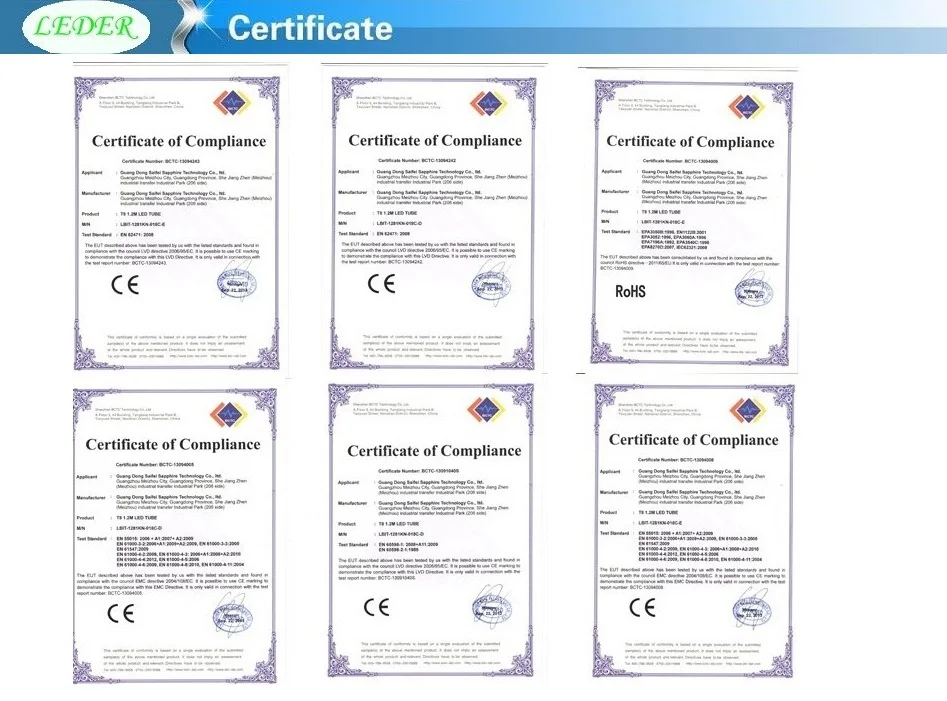Click the BCTC logo on certificate BCTC-13094242
Viewport: 947px width, 701px height.
click(x=489, y=104)
